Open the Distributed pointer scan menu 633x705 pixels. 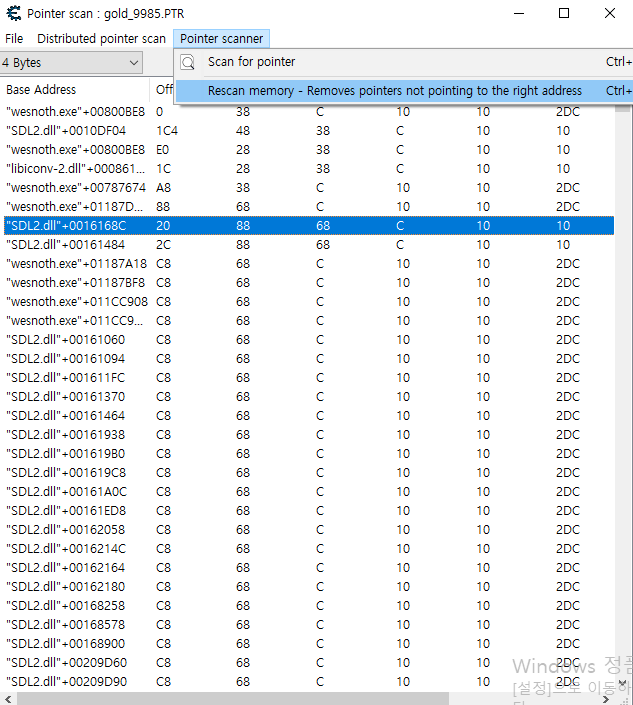click(x=102, y=39)
